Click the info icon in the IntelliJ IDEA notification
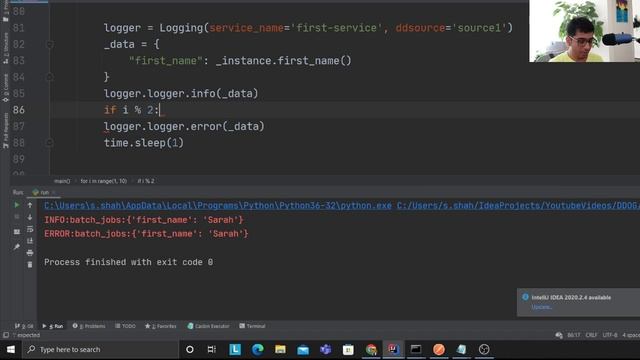This screenshot has height=360, width=640. pyautogui.click(x=525, y=297)
